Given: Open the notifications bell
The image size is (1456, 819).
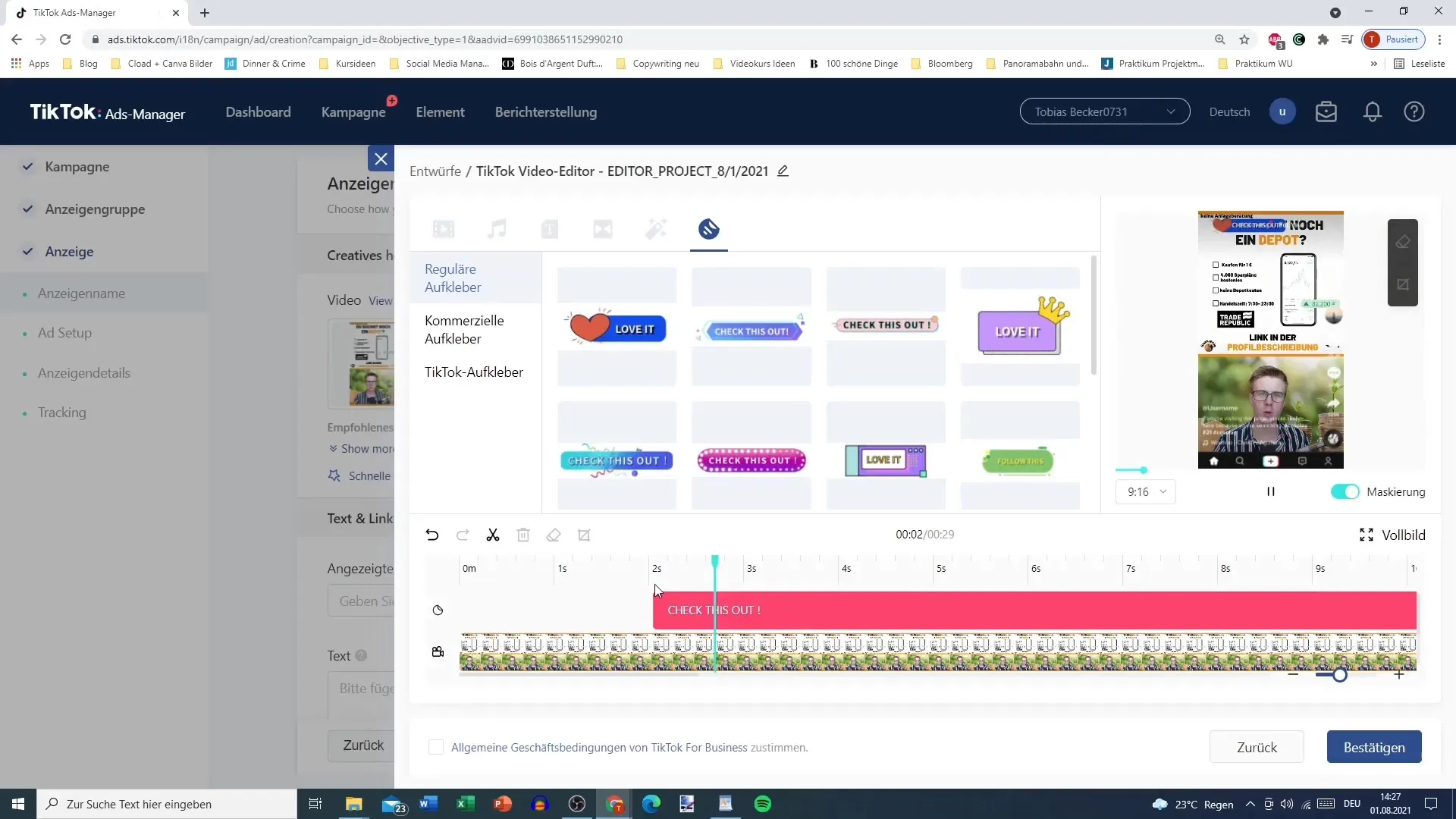Looking at the screenshot, I should click(1373, 112).
